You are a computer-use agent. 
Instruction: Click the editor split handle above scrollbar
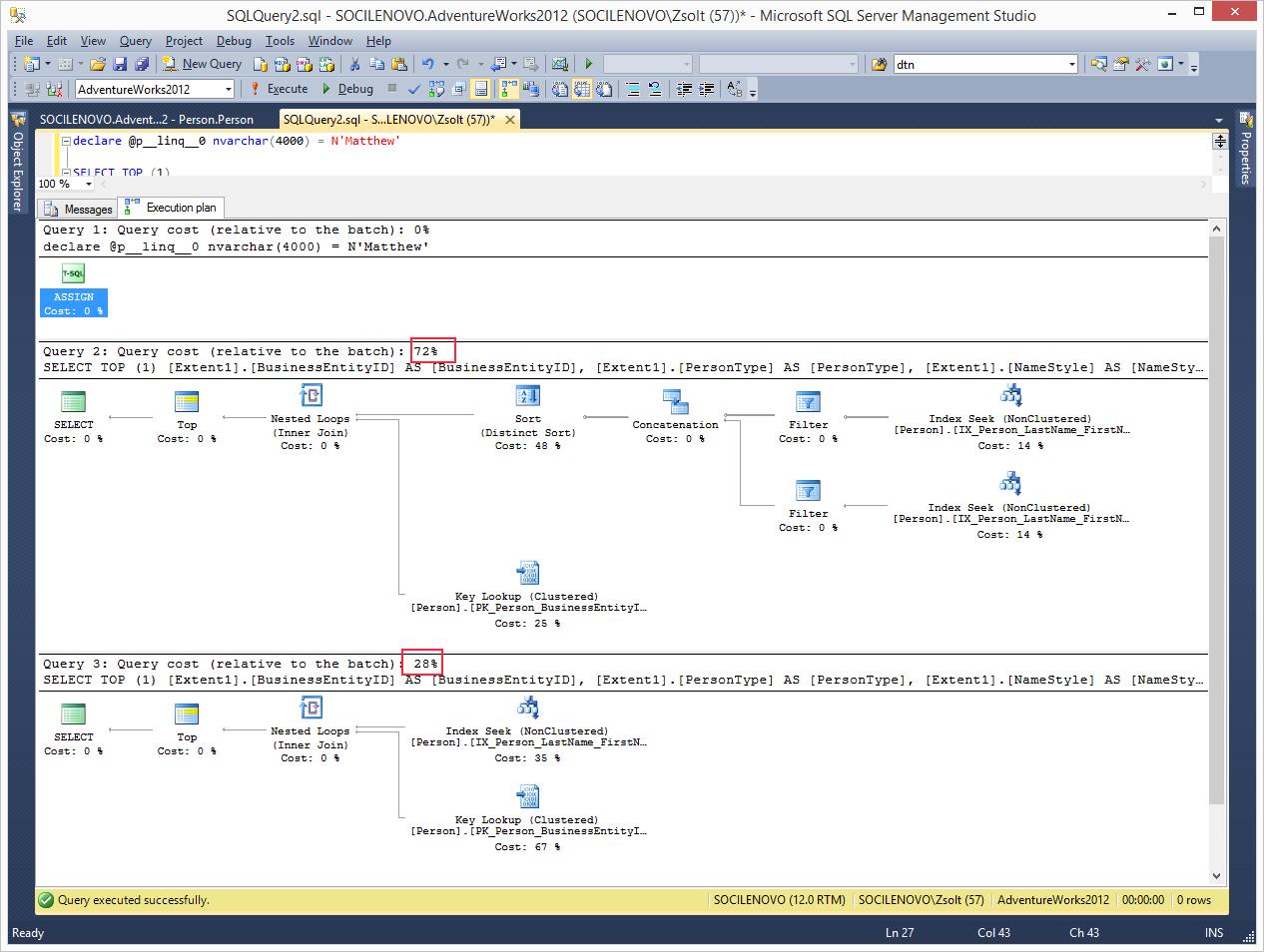(x=1220, y=141)
